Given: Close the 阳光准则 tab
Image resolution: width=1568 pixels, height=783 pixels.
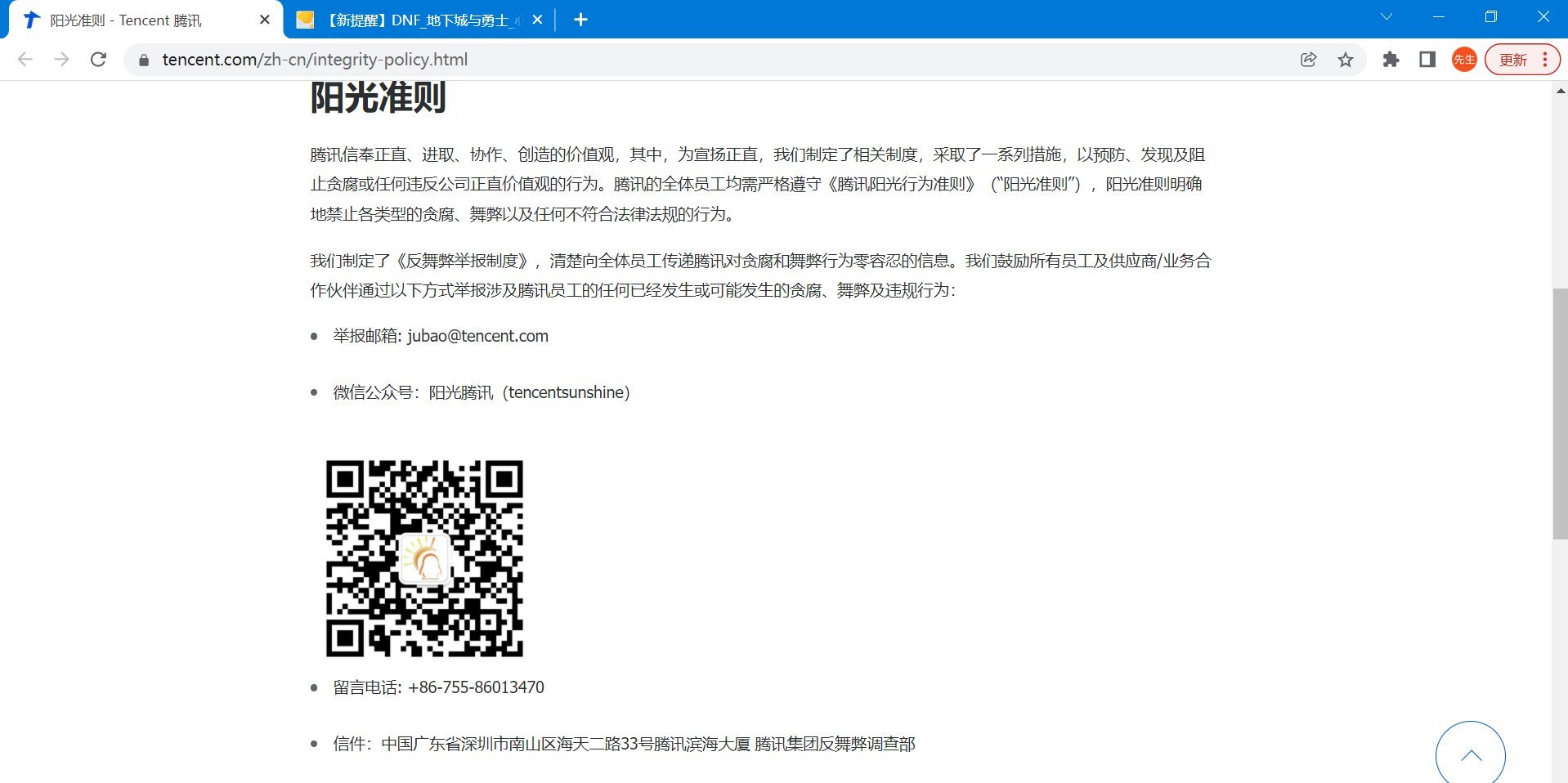Looking at the screenshot, I should coord(264,20).
